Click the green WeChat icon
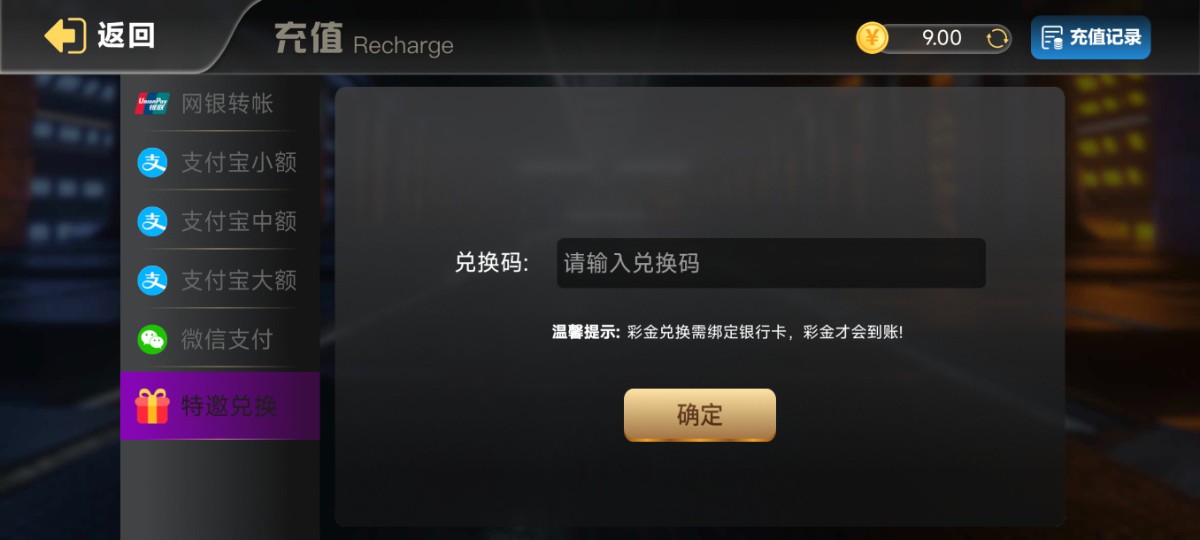This screenshot has height=540, width=1200. click(152, 339)
